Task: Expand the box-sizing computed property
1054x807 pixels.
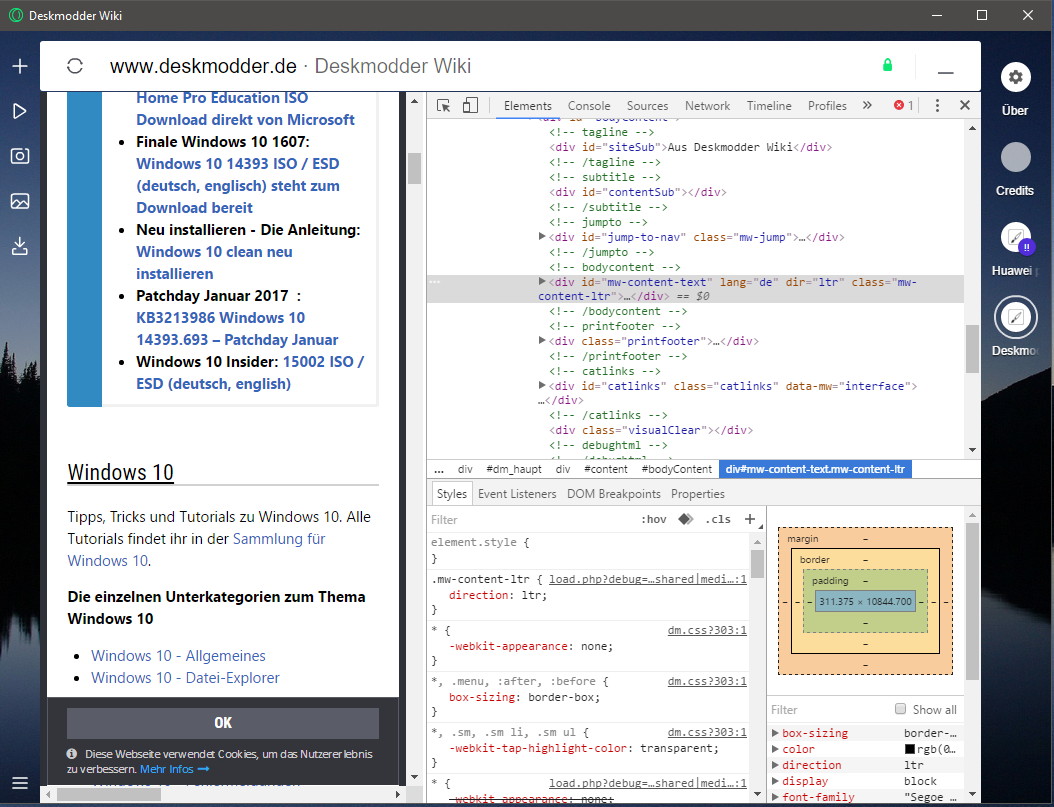Action: (x=775, y=733)
